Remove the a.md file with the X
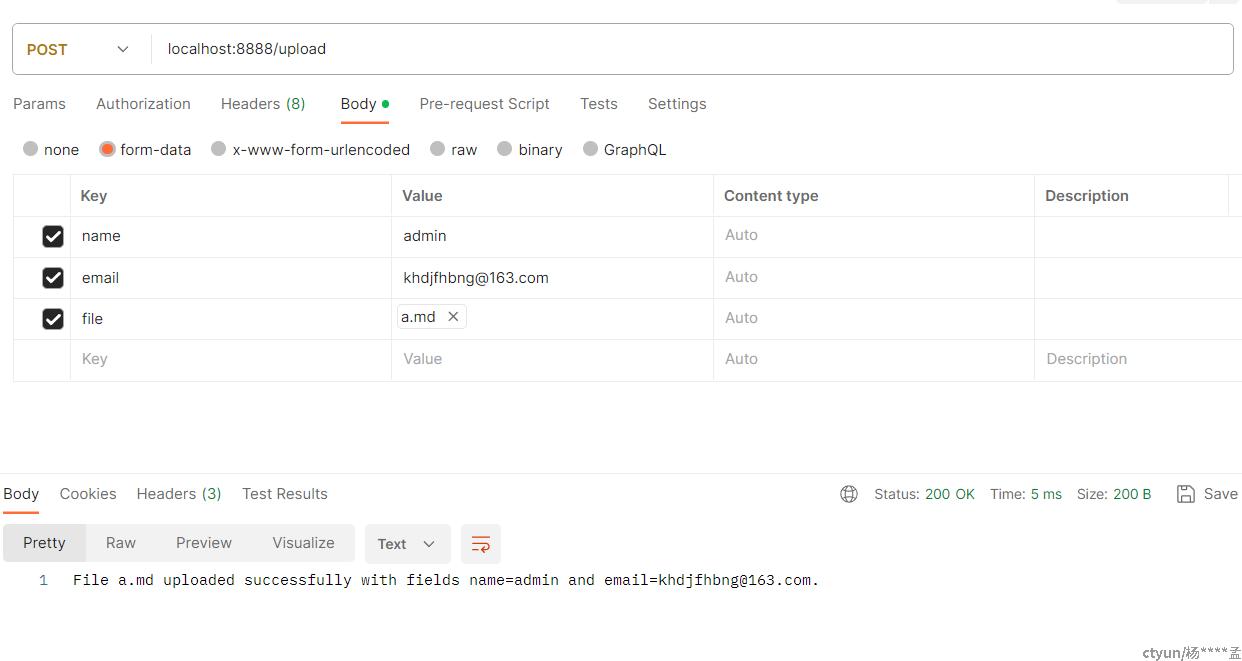The height and width of the screenshot is (661, 1242). [453, 317]
